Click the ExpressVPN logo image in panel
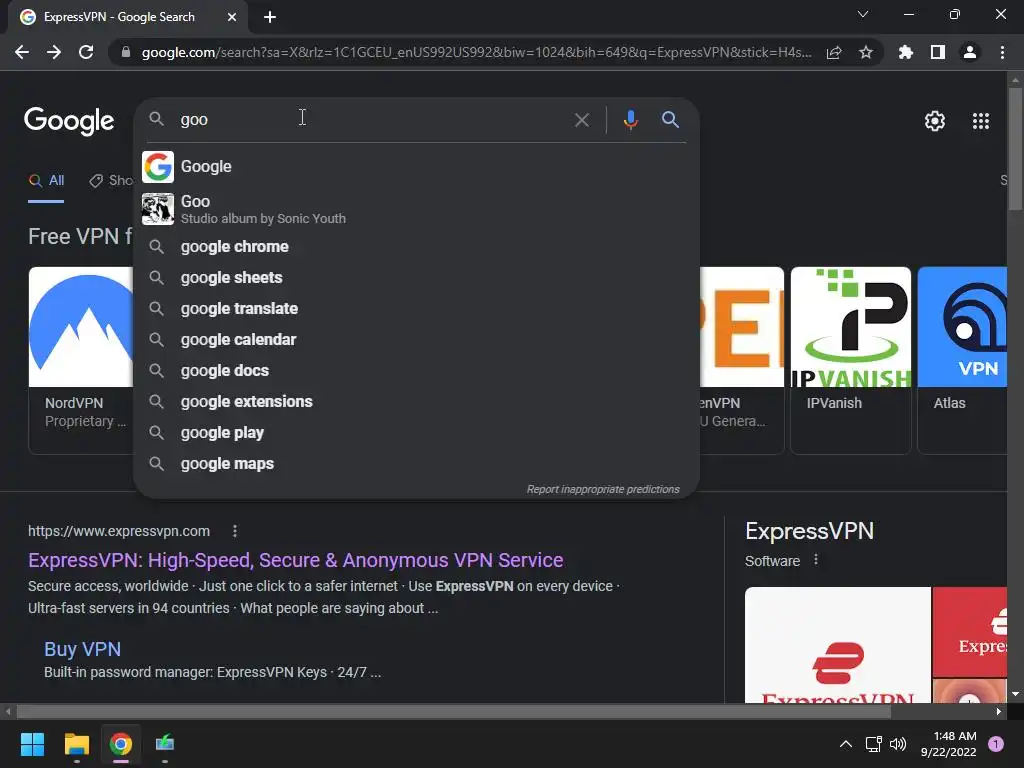This screenshot has width=1024, height=768. click(x=838, y=645)
